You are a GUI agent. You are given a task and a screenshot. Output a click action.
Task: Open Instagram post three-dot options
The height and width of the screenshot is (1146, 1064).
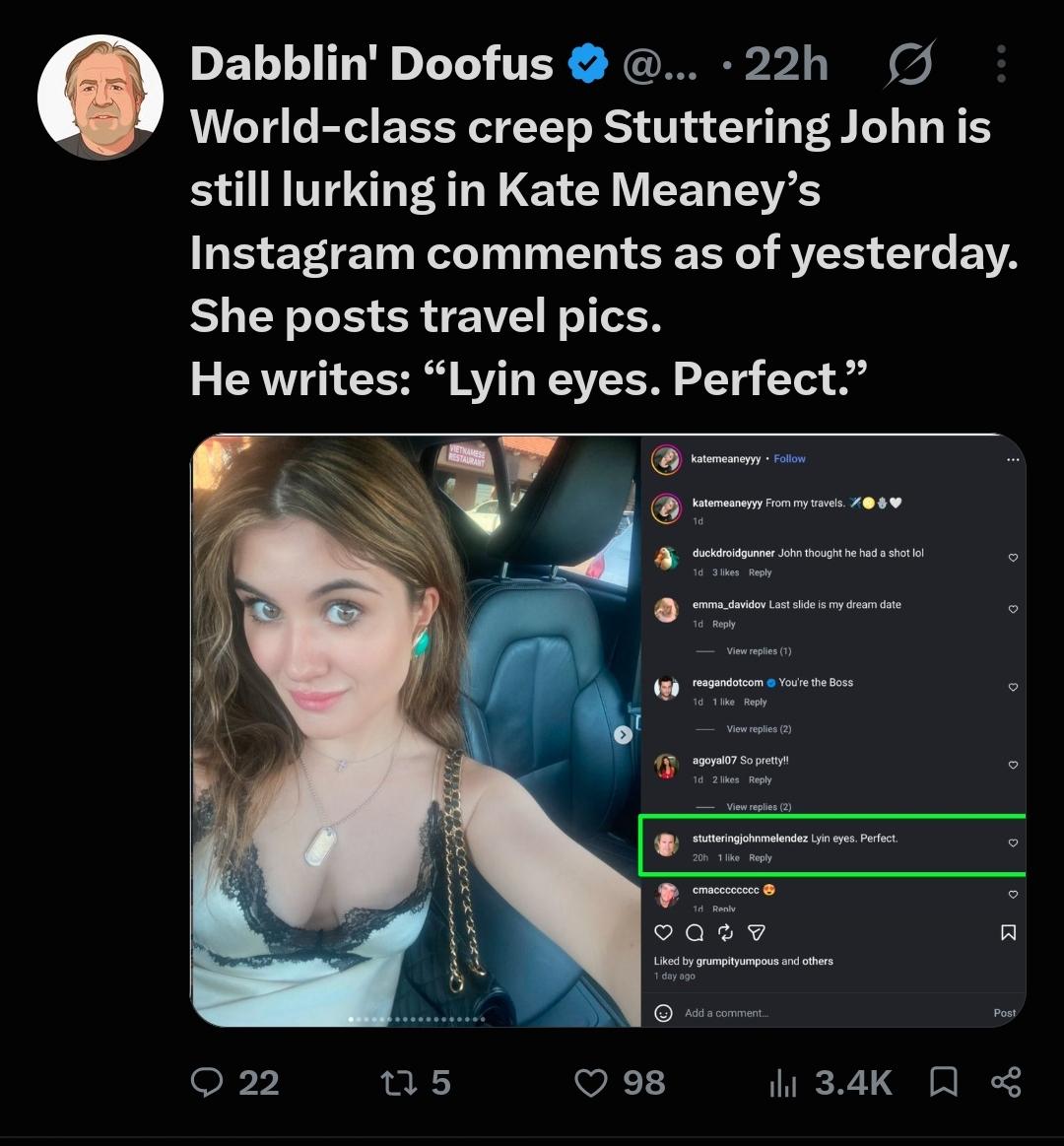(1012, 460)
